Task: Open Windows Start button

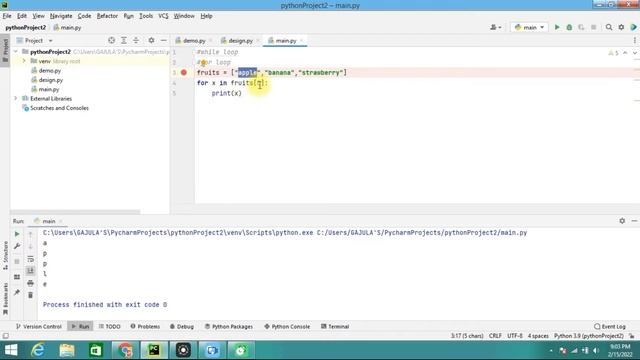Action: click(x=11, y=350)
